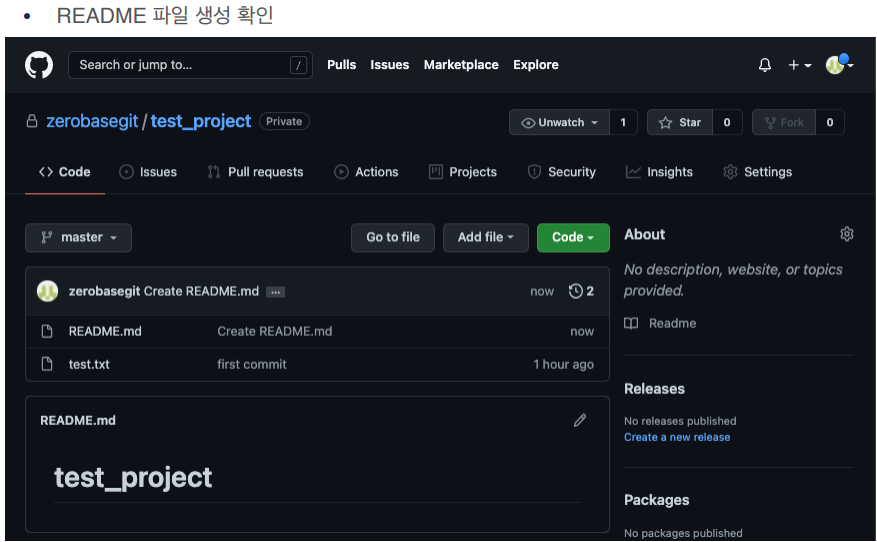
Task: Open the Actions tab
Action: (x=366, y=172)
